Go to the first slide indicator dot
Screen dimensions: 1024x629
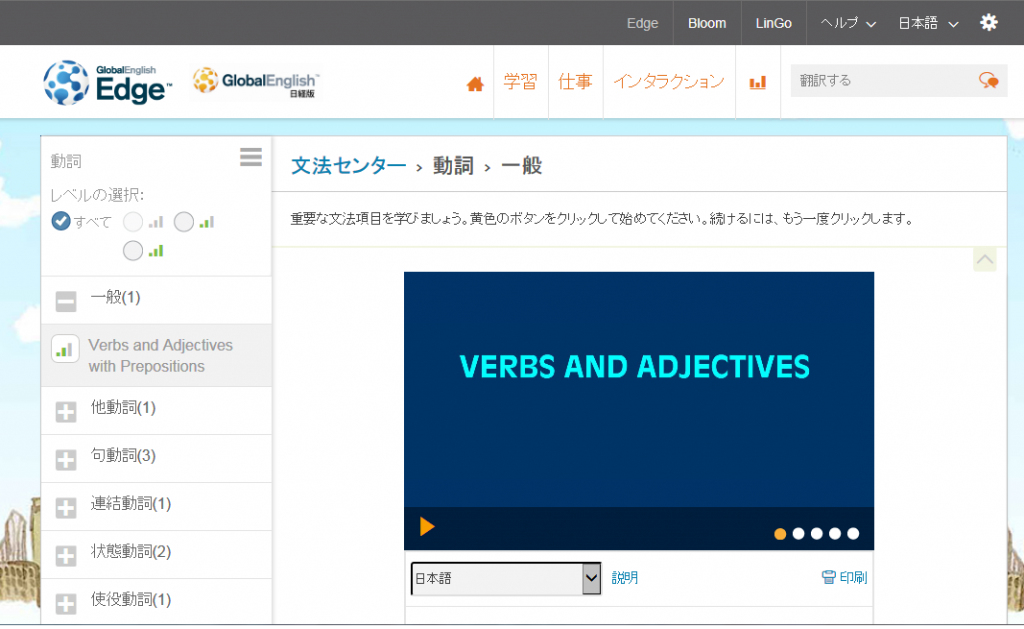pos(780,534)
